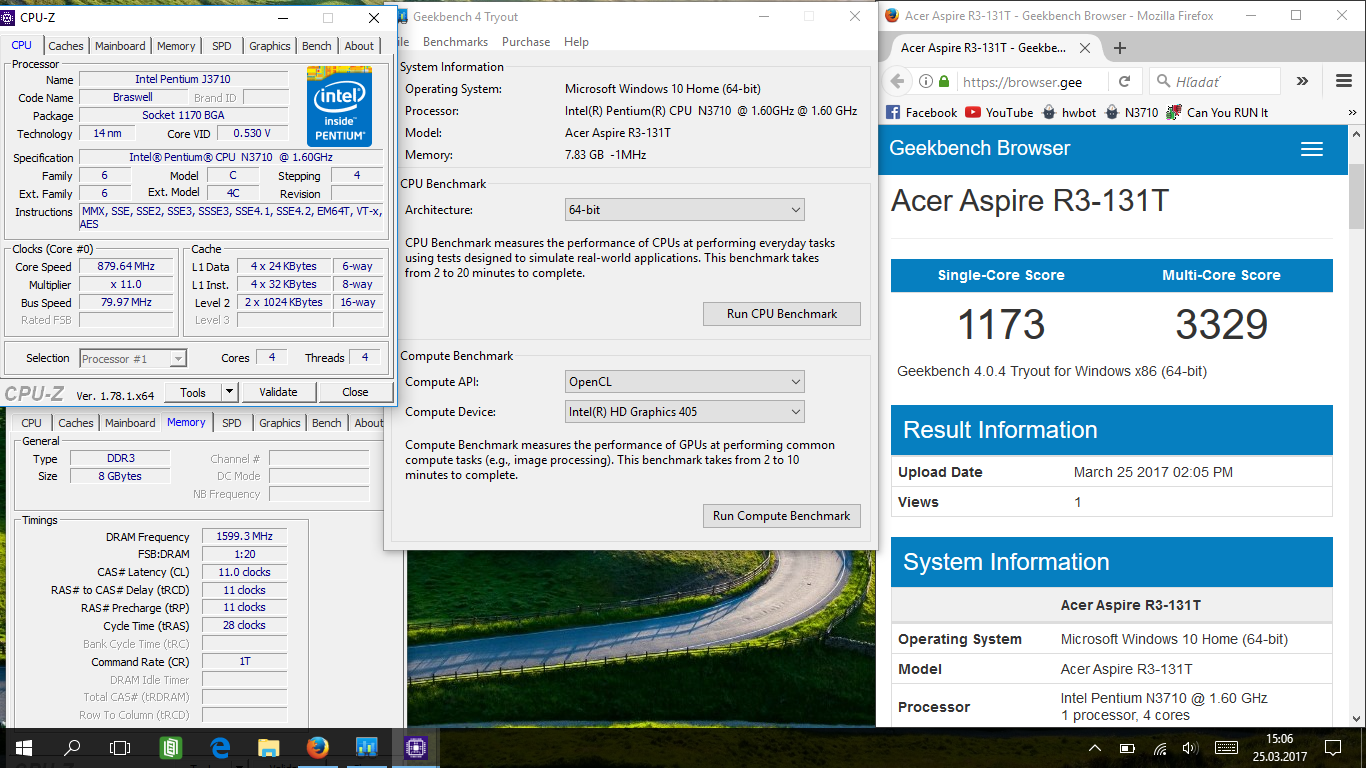The width and height of the screenshot is (1366, 768).
Task: Show hidden system tray icons
Action: (1096, 748)
